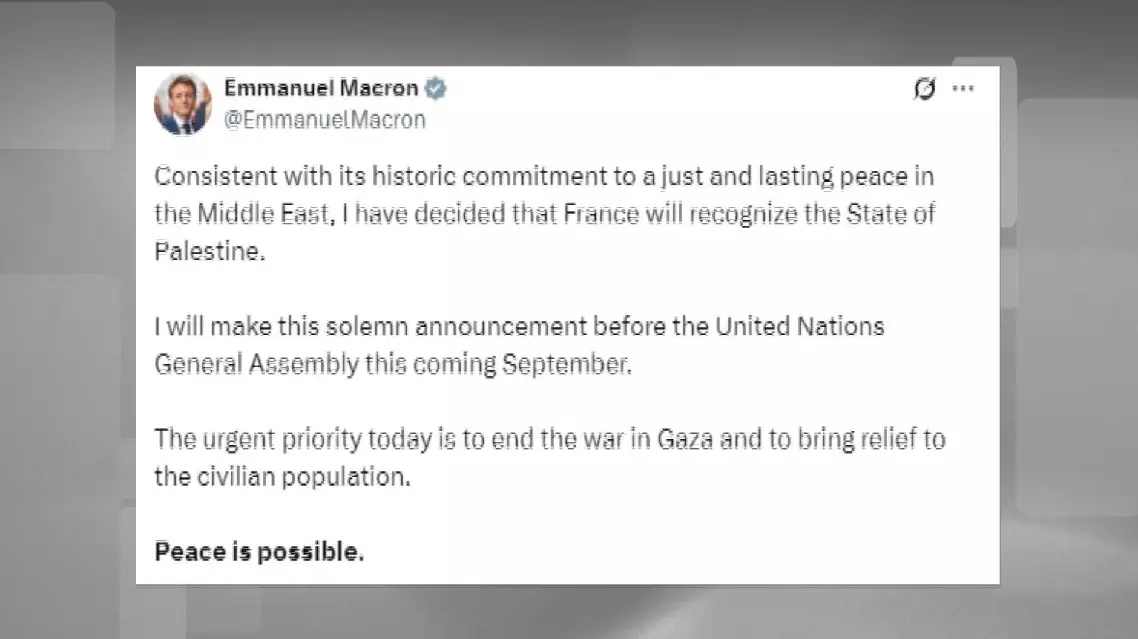Click the blank white space right of "Peace is possible."

point(680,552)
